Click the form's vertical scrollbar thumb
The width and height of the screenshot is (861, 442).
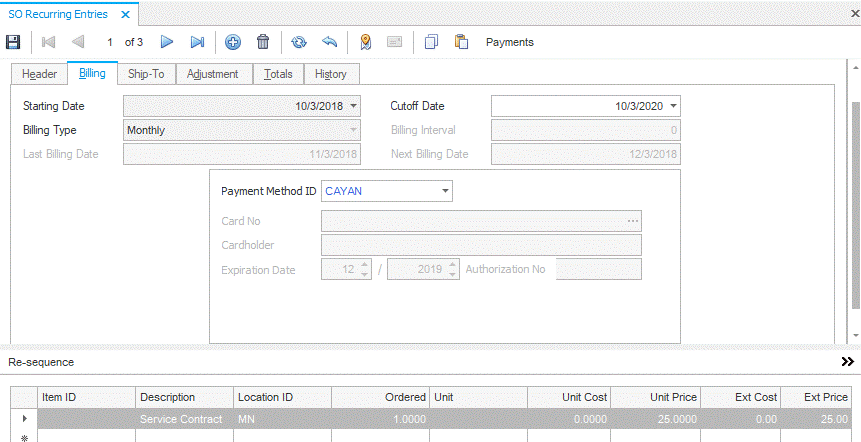(x=855, y=206)
